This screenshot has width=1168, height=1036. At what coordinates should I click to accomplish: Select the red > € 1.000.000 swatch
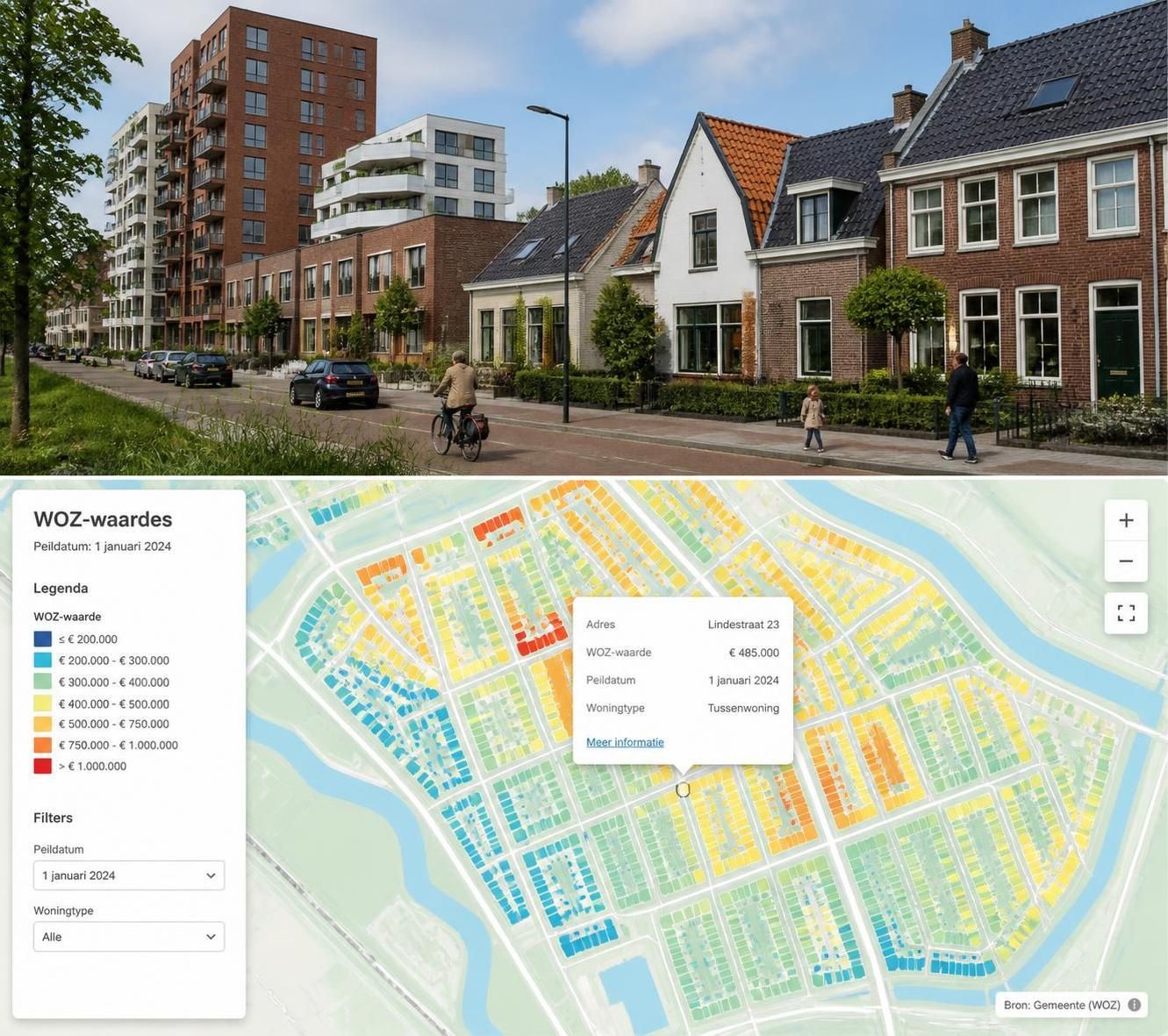point(42,766)
